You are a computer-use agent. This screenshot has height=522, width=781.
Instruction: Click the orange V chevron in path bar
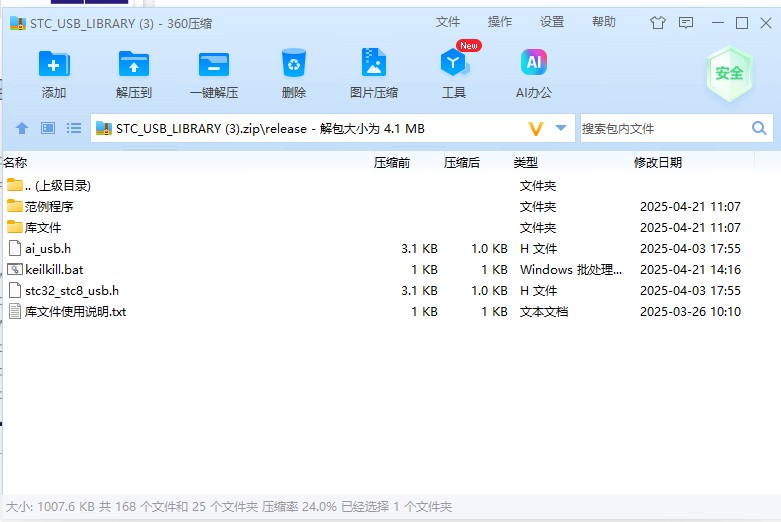[536, 128]
